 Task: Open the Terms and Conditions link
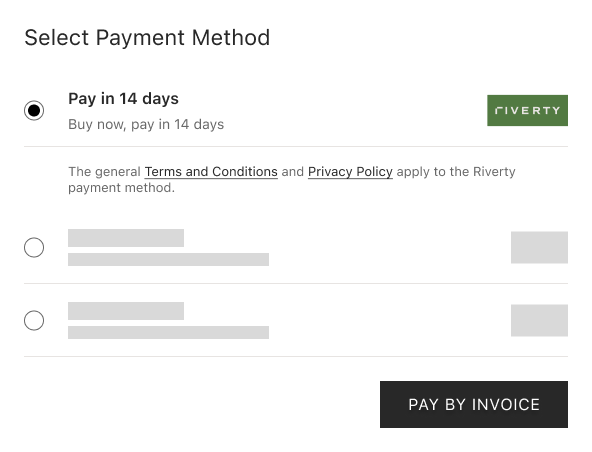[x=211, y=172]
